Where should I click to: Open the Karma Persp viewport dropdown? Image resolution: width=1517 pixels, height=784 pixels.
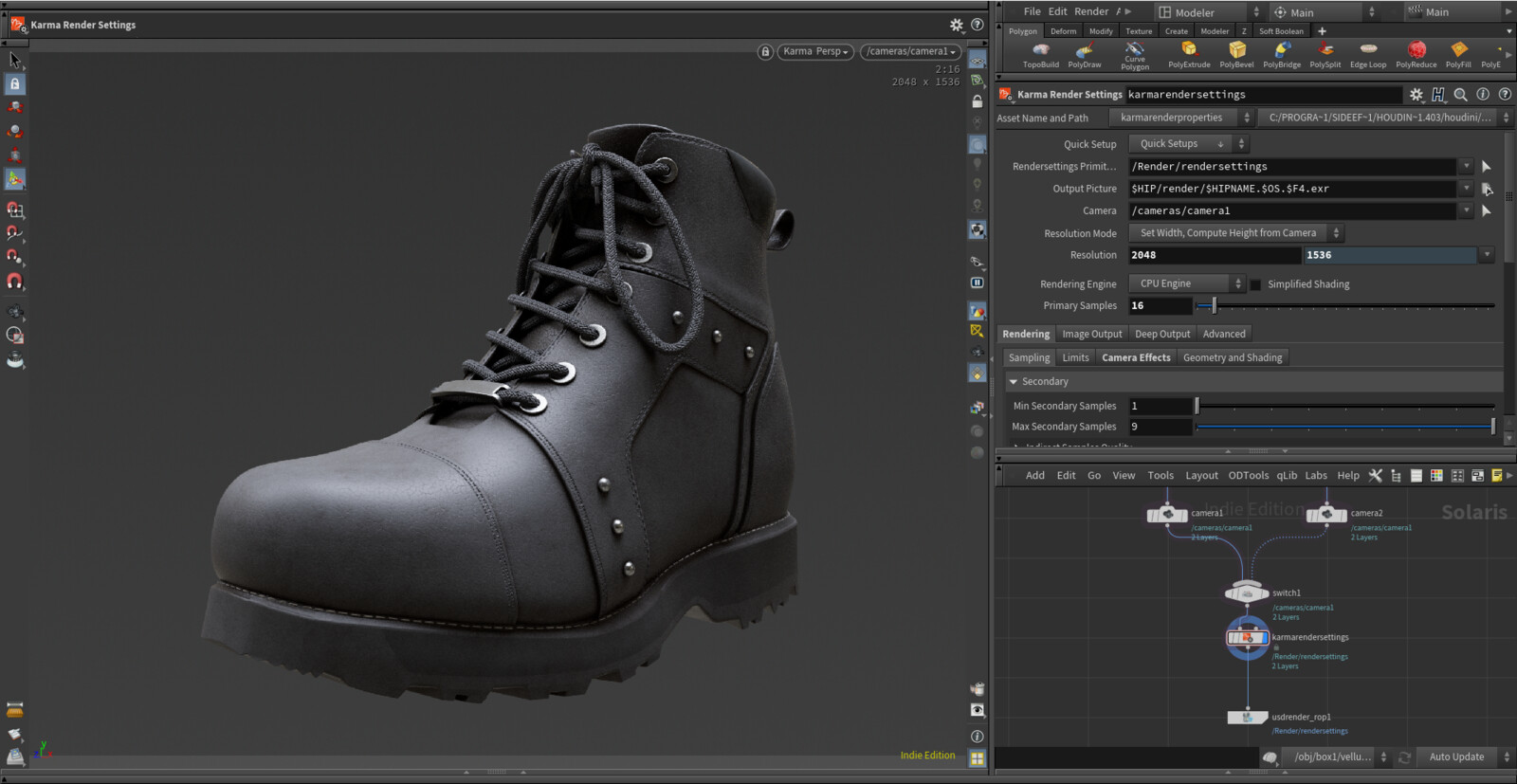815,52
